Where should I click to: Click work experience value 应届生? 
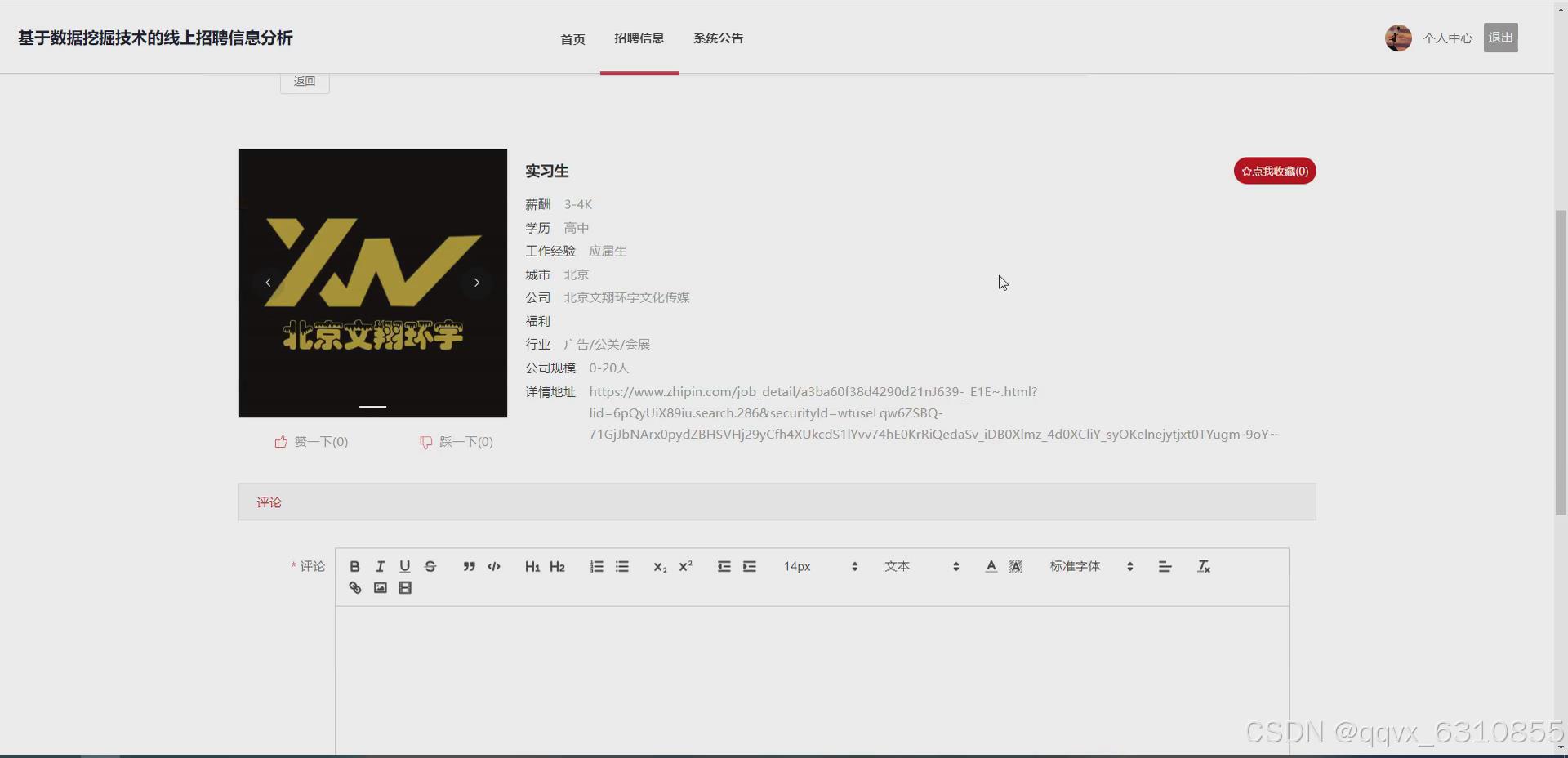(608, 251)
